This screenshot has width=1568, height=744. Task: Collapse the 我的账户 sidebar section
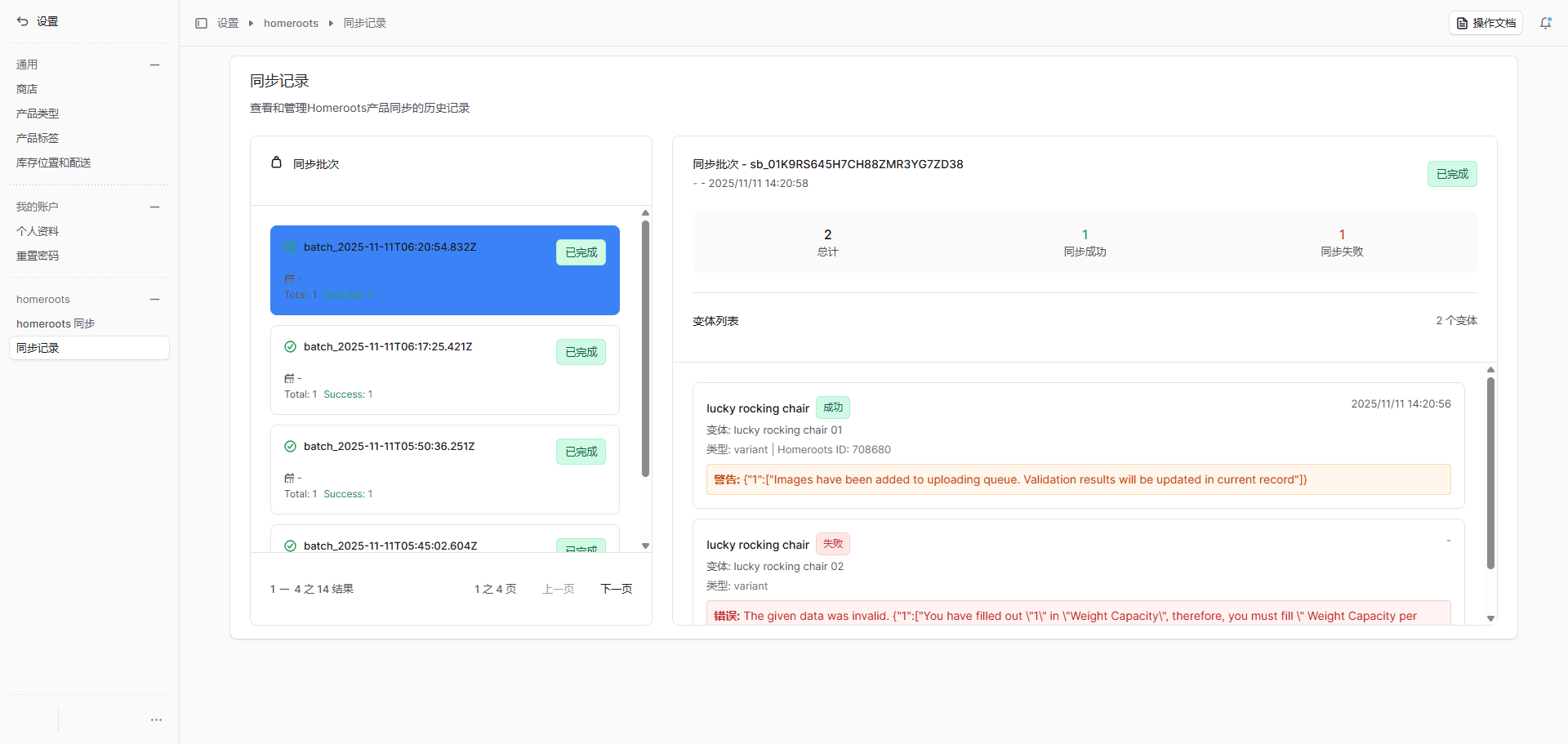(154, 207)
